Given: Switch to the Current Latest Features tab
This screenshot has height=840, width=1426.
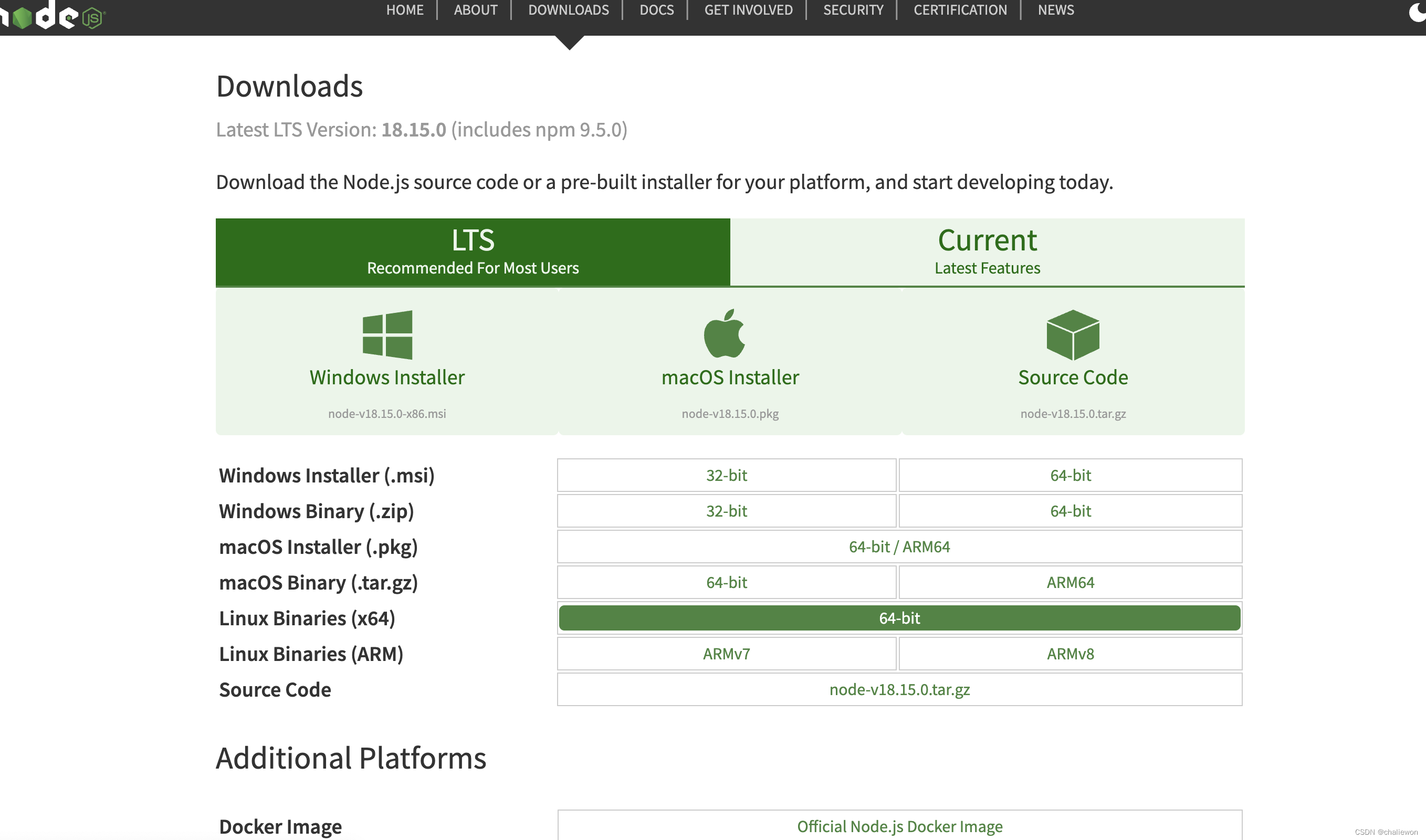Looking at the screenshot, I should 987,252.
